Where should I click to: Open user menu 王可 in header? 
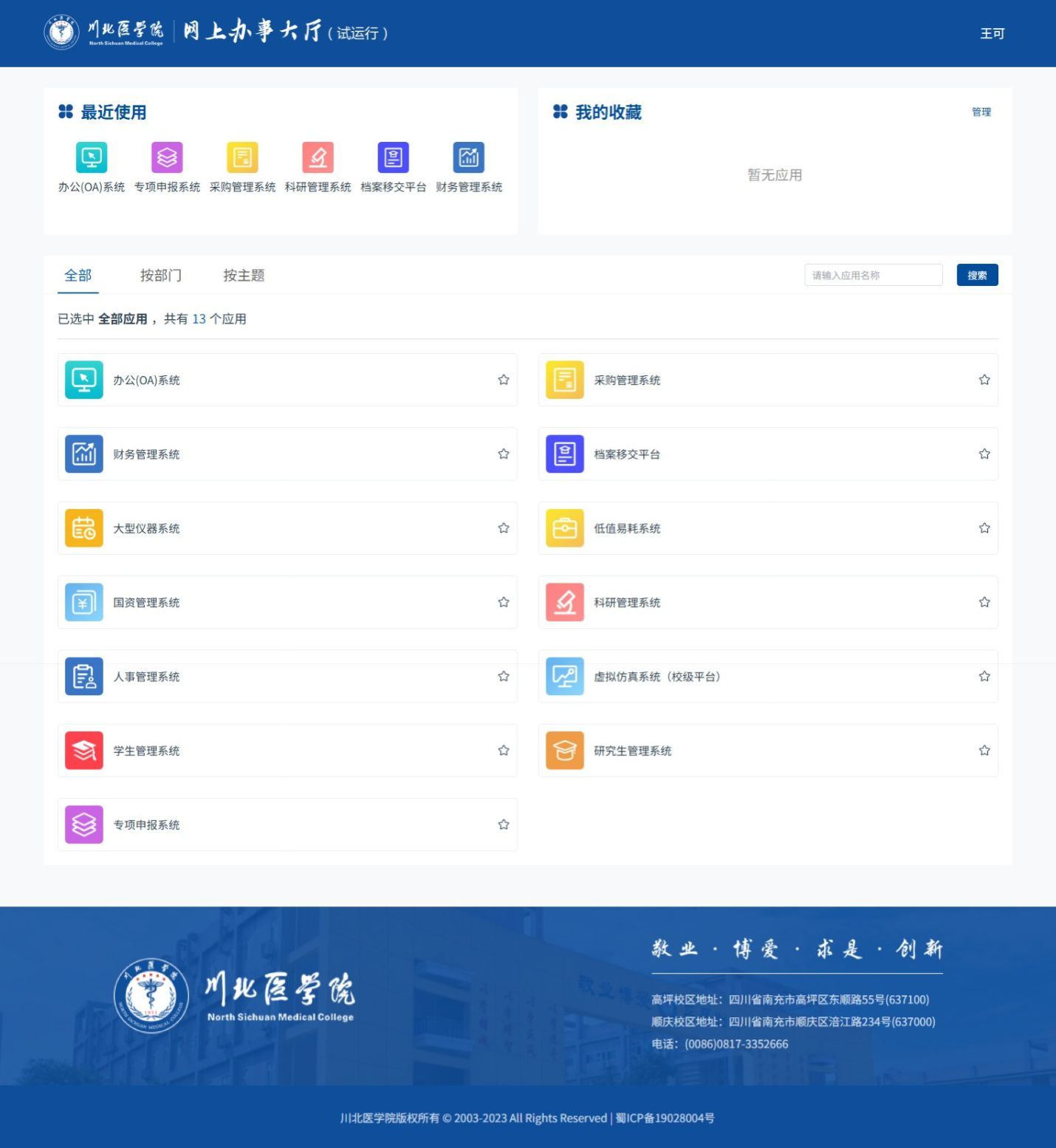[x=992, y=33]
